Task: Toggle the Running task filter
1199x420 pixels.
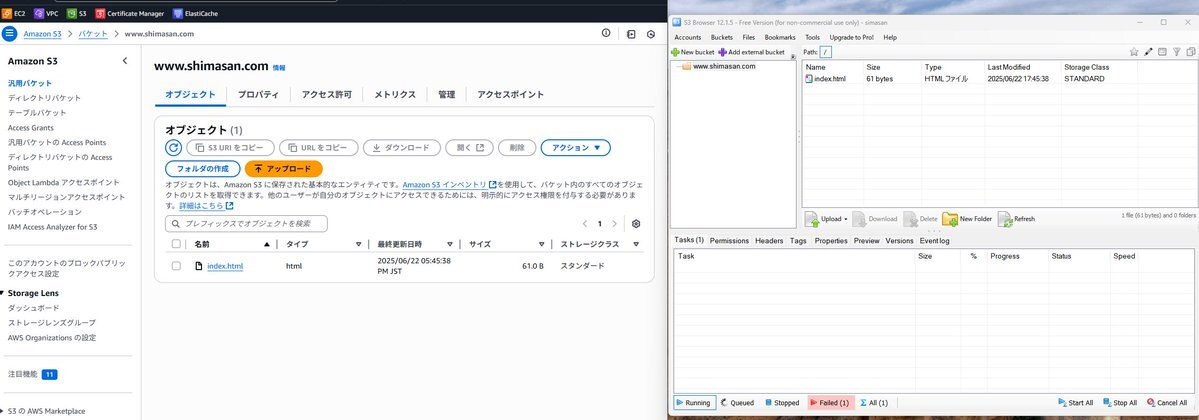Action: click(694, 402)
